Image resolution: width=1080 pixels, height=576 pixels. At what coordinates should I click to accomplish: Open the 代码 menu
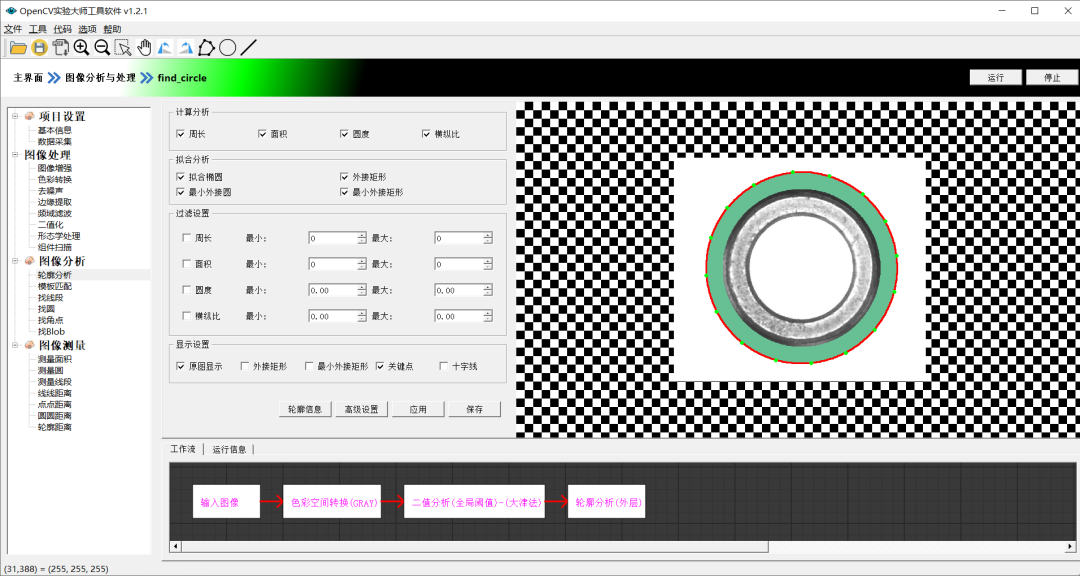[x=63, y=29]
